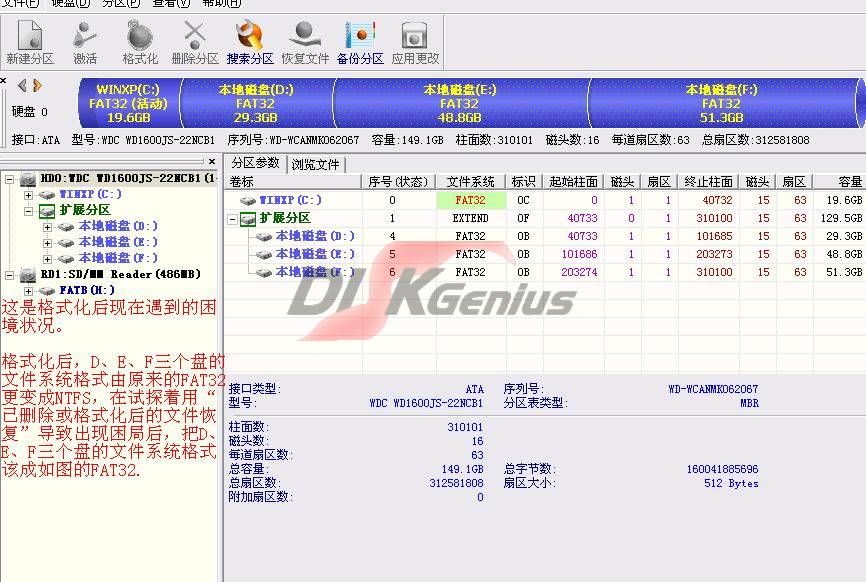The width and height of the screenshot is (866, 582).
Task: Expand 本地磁盘(E:) in the disk tree
Action: [x=47, y=243]
